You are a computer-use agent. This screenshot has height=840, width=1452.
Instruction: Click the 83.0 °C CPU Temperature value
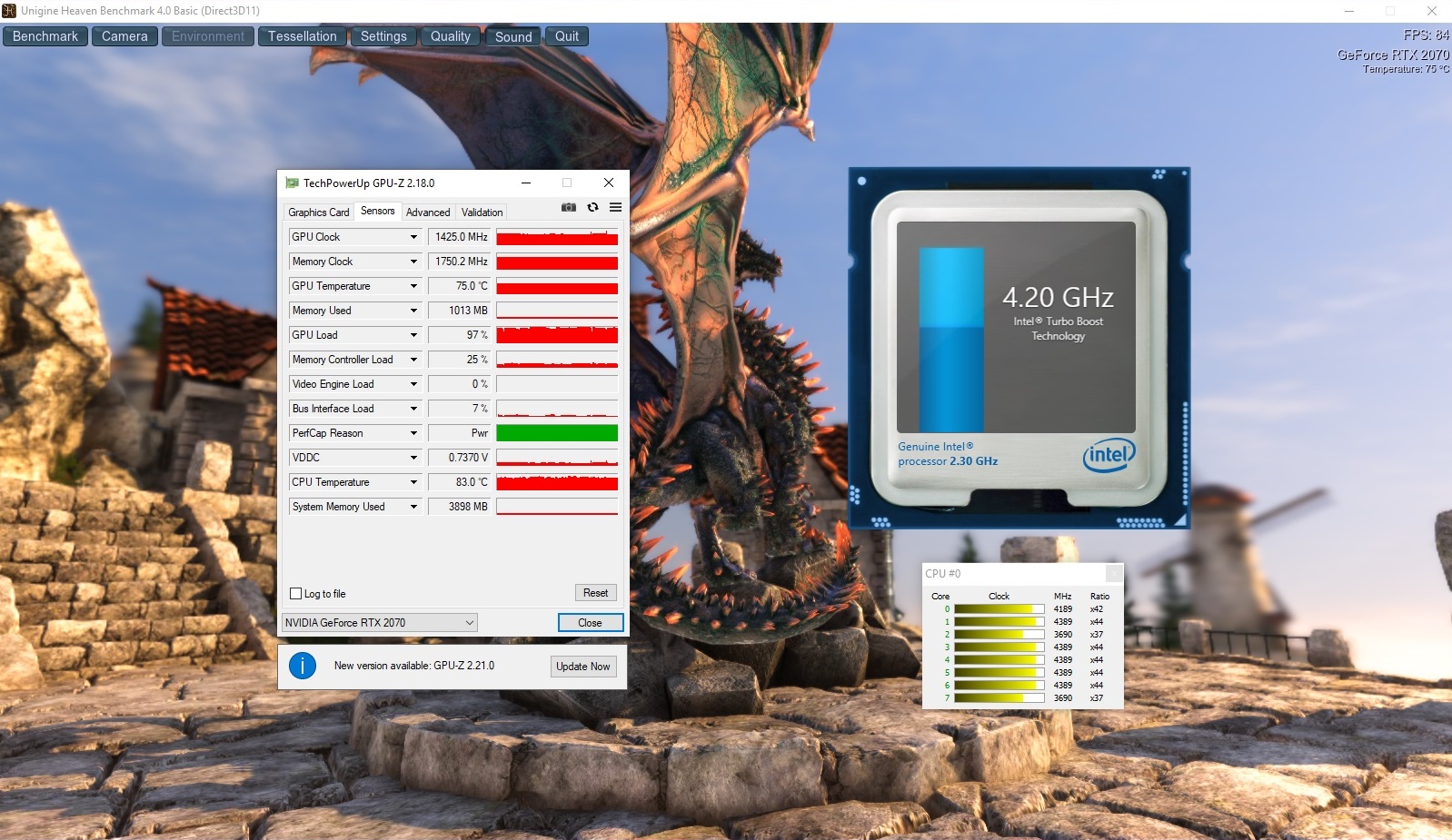460,482
